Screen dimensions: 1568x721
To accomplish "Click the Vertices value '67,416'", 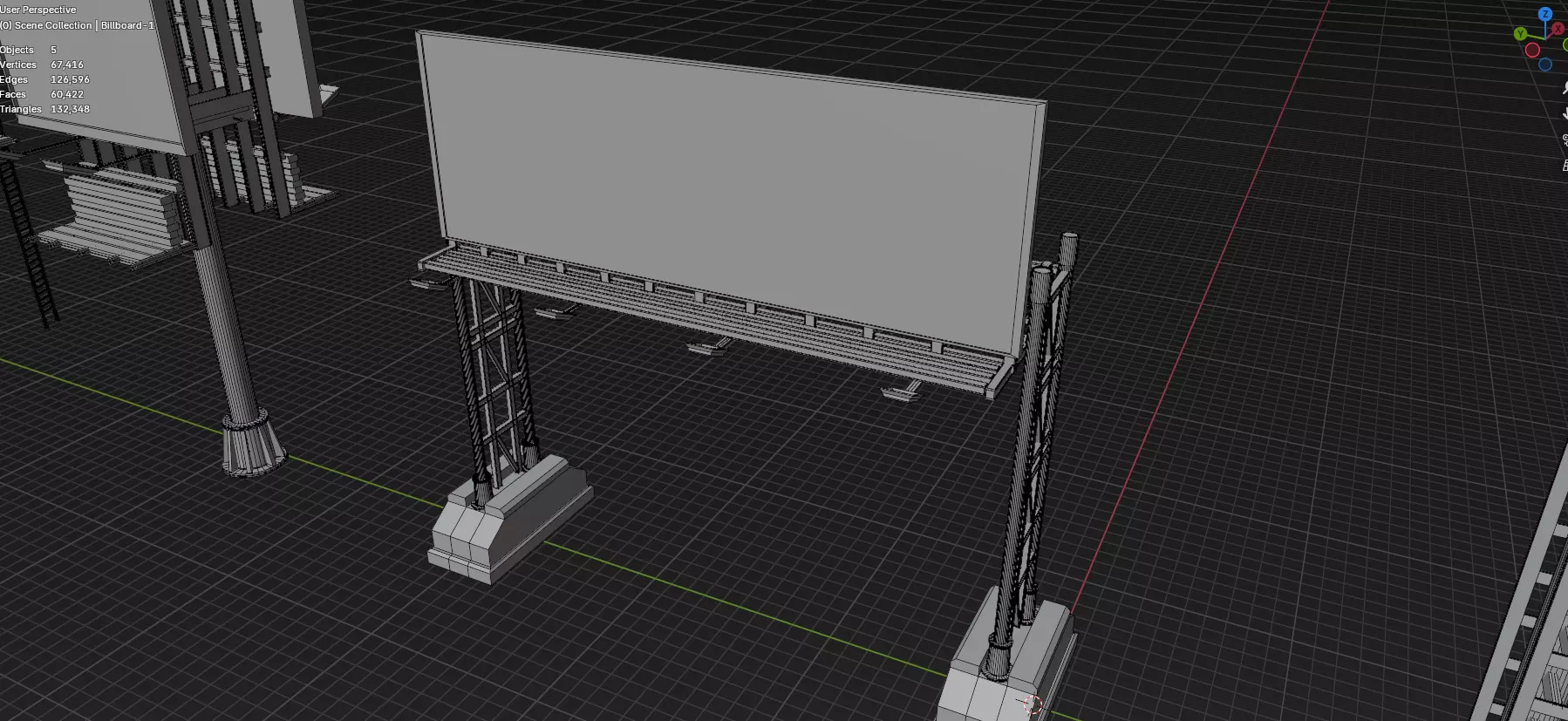I will coord(67,65).
